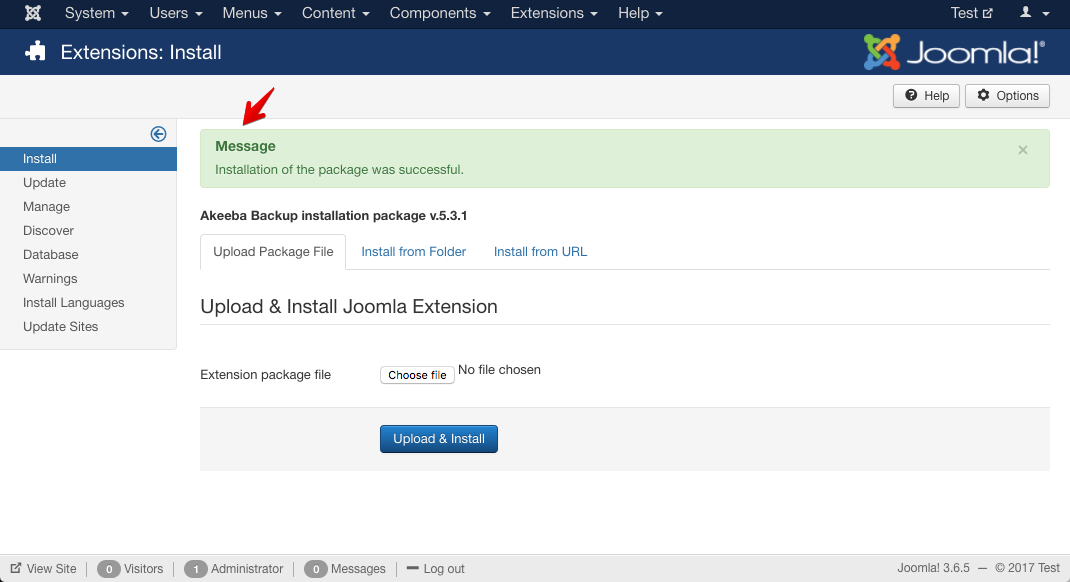Switch to Install from URL tab
The height and width of the screenshot is (582, 1070).
[540, 252]
